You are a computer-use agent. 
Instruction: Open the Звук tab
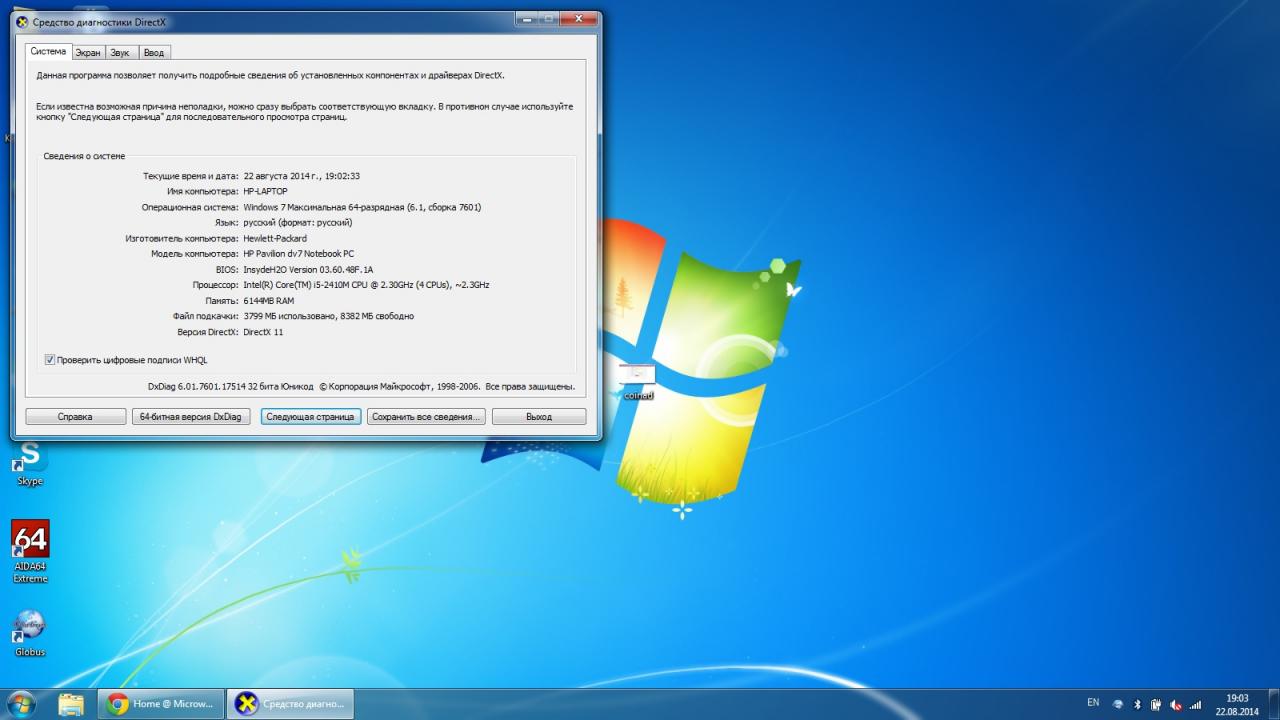click(x=120, y=53)
